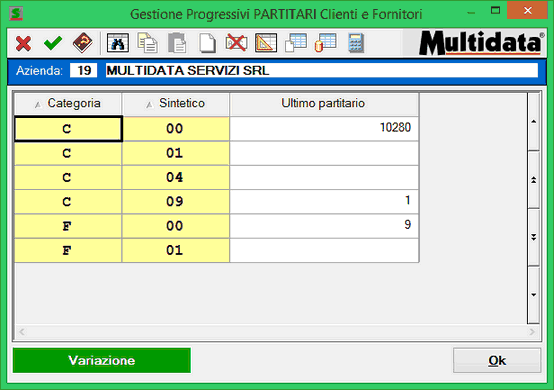Select Categoria cell F of row 01
The height and width of the screenshot is (390, 554).
point(68,250)
